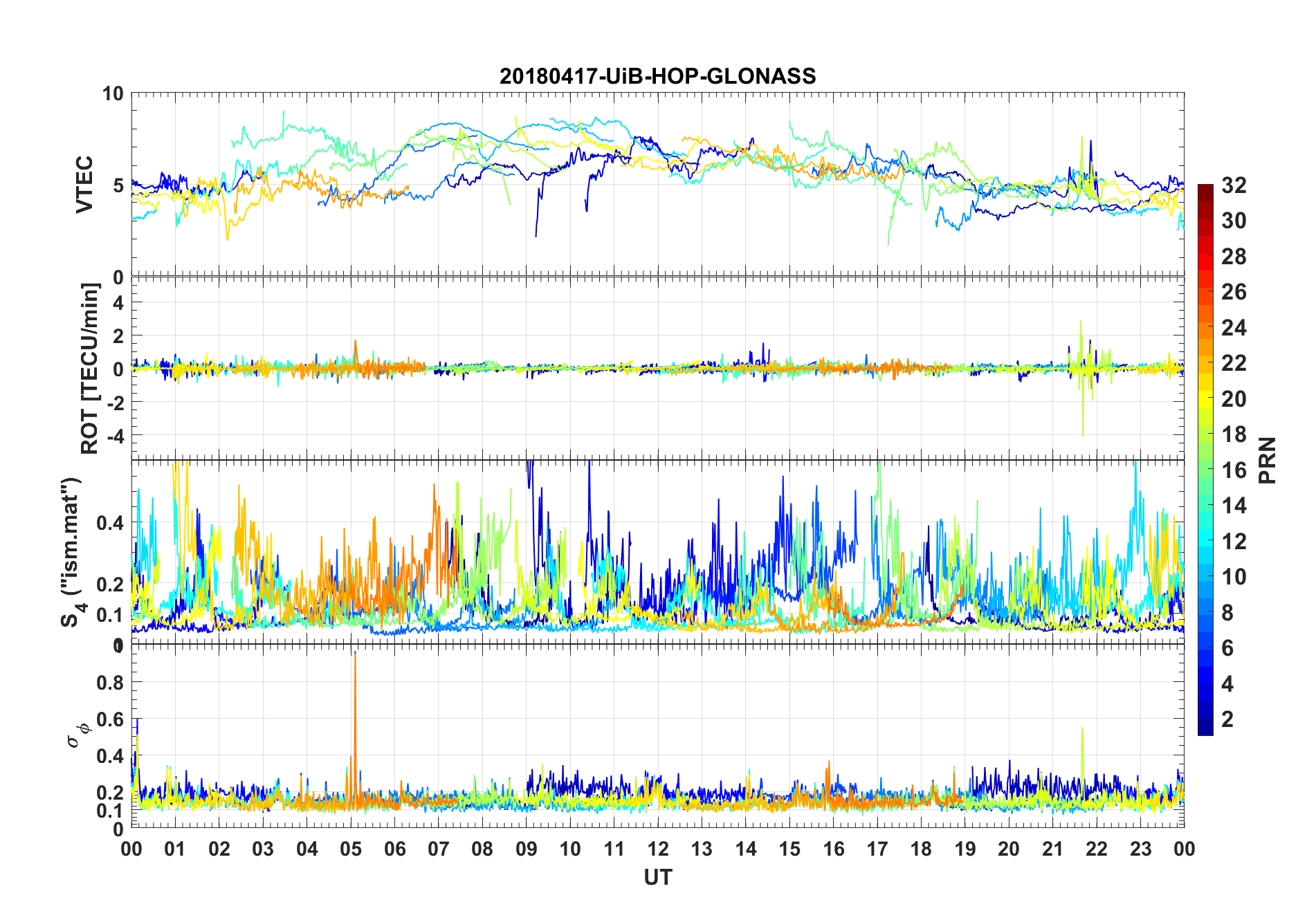Click the PRN colorbar tick 16

click(x=1234, y=470)
